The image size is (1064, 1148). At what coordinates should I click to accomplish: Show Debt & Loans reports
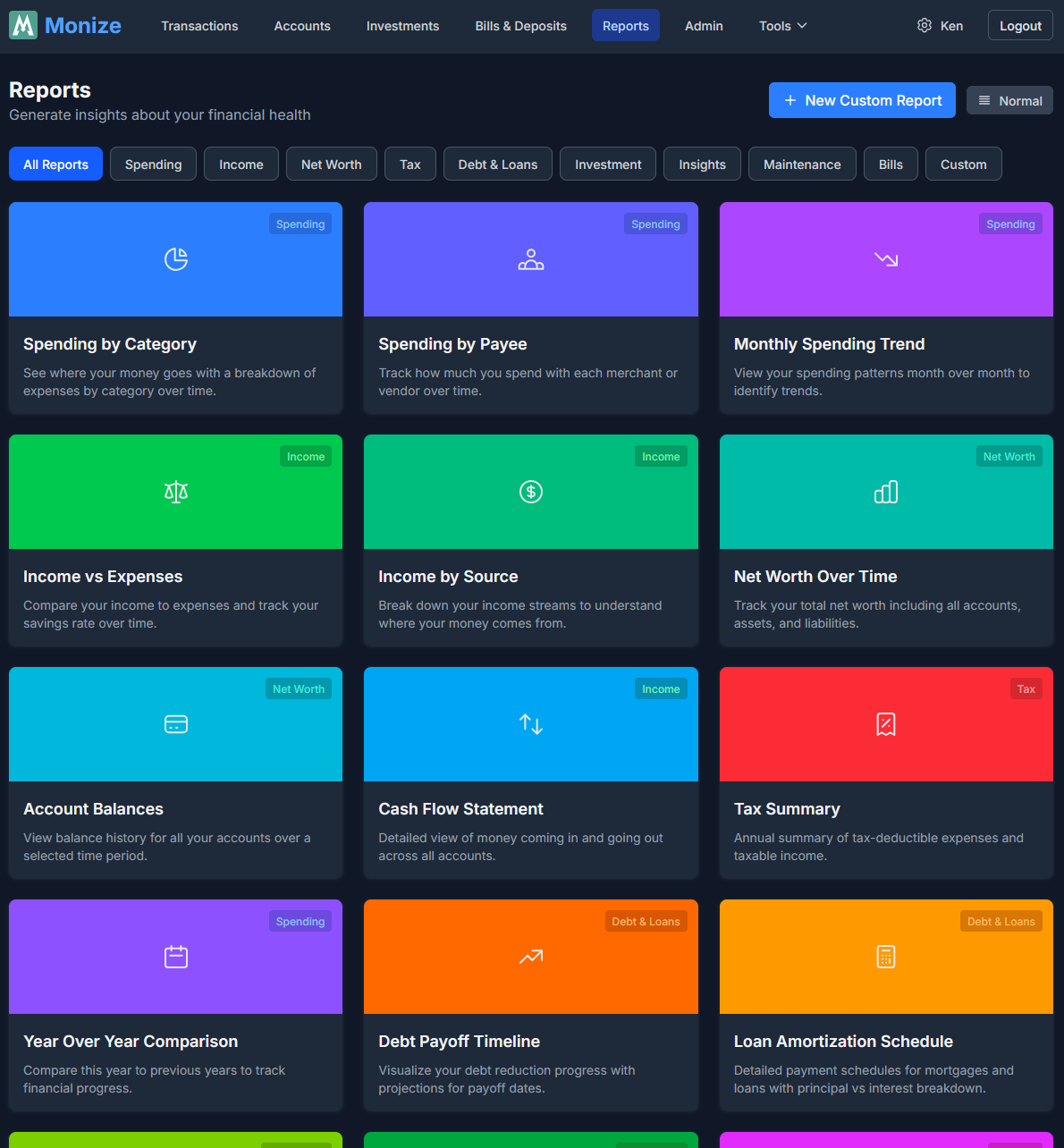[498, 164]
